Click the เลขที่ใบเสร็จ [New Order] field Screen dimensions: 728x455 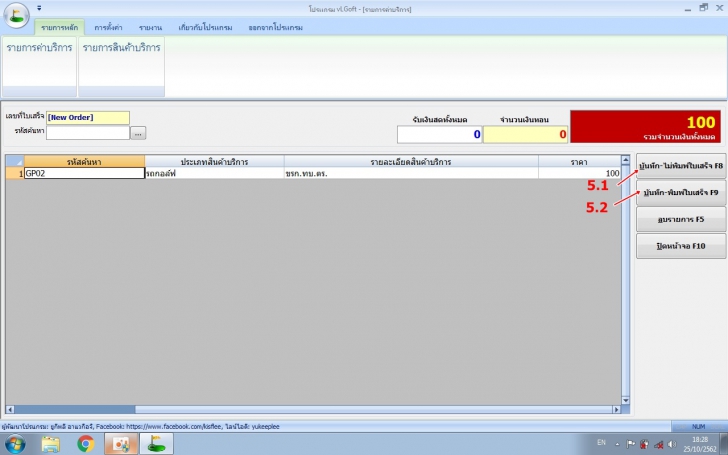click(x=88, y=117)
